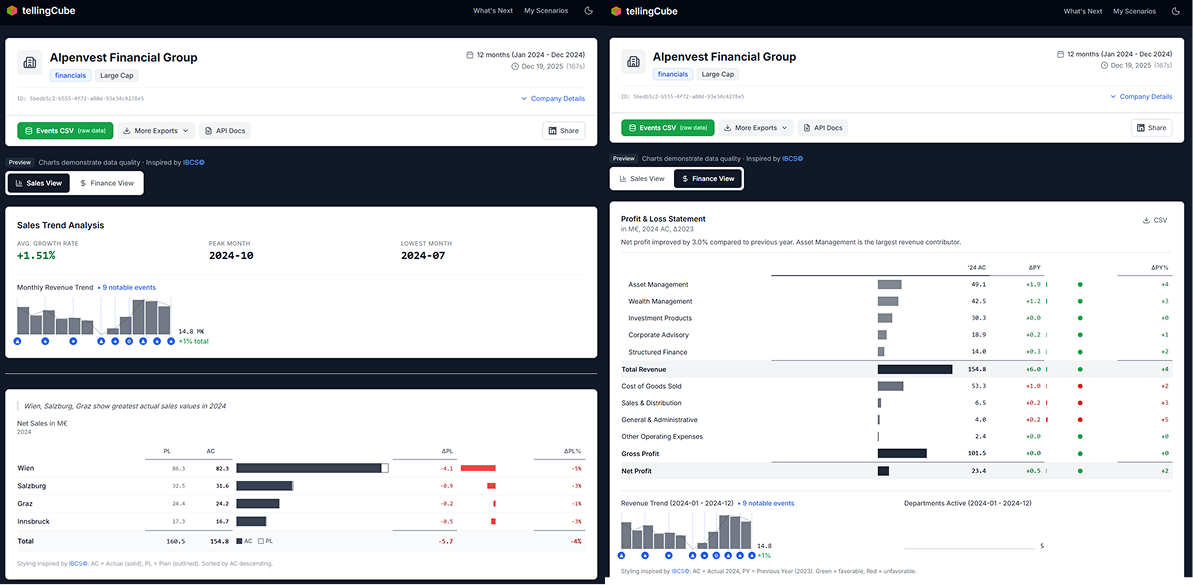Viewport: 1193px width, 585px height.
Task: Follow IBCS link in Profit & Loss footnote
Action: point(681,571)
